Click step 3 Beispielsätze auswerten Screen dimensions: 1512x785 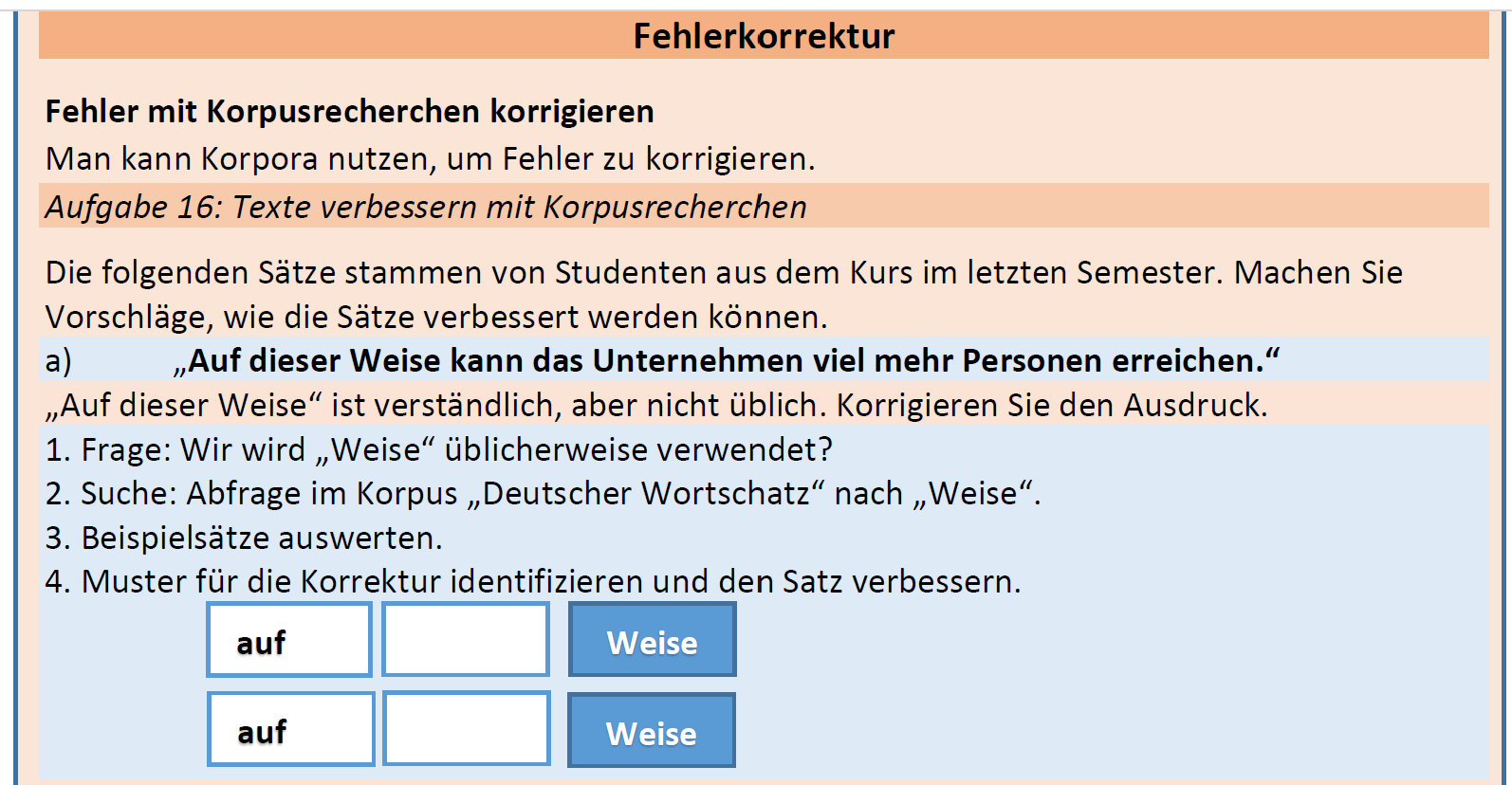244,539
